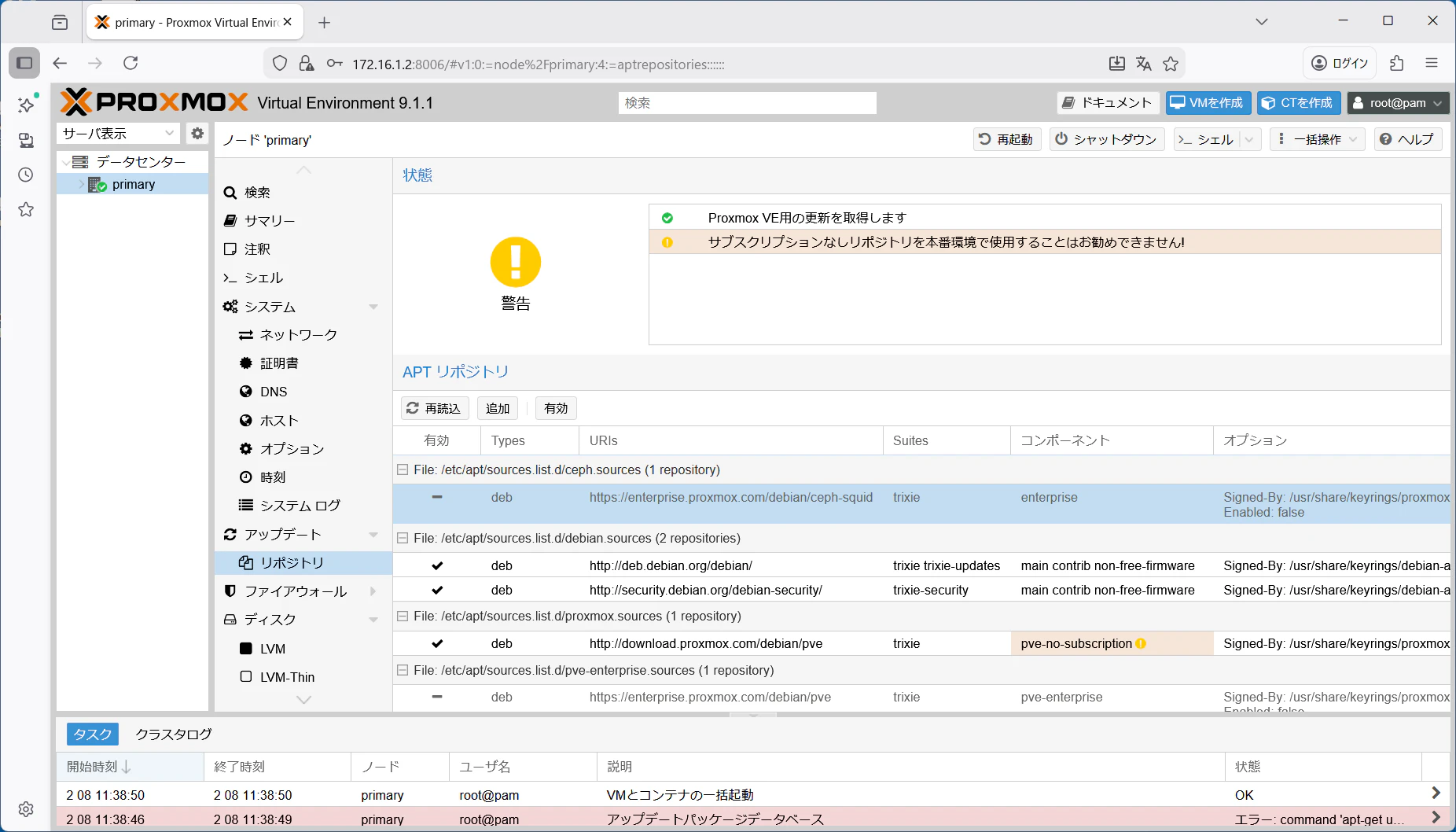Open the ネットワーク settings page
This screenshot has width=1456, height=832.
pyautogui.click(x=303, y=335)
